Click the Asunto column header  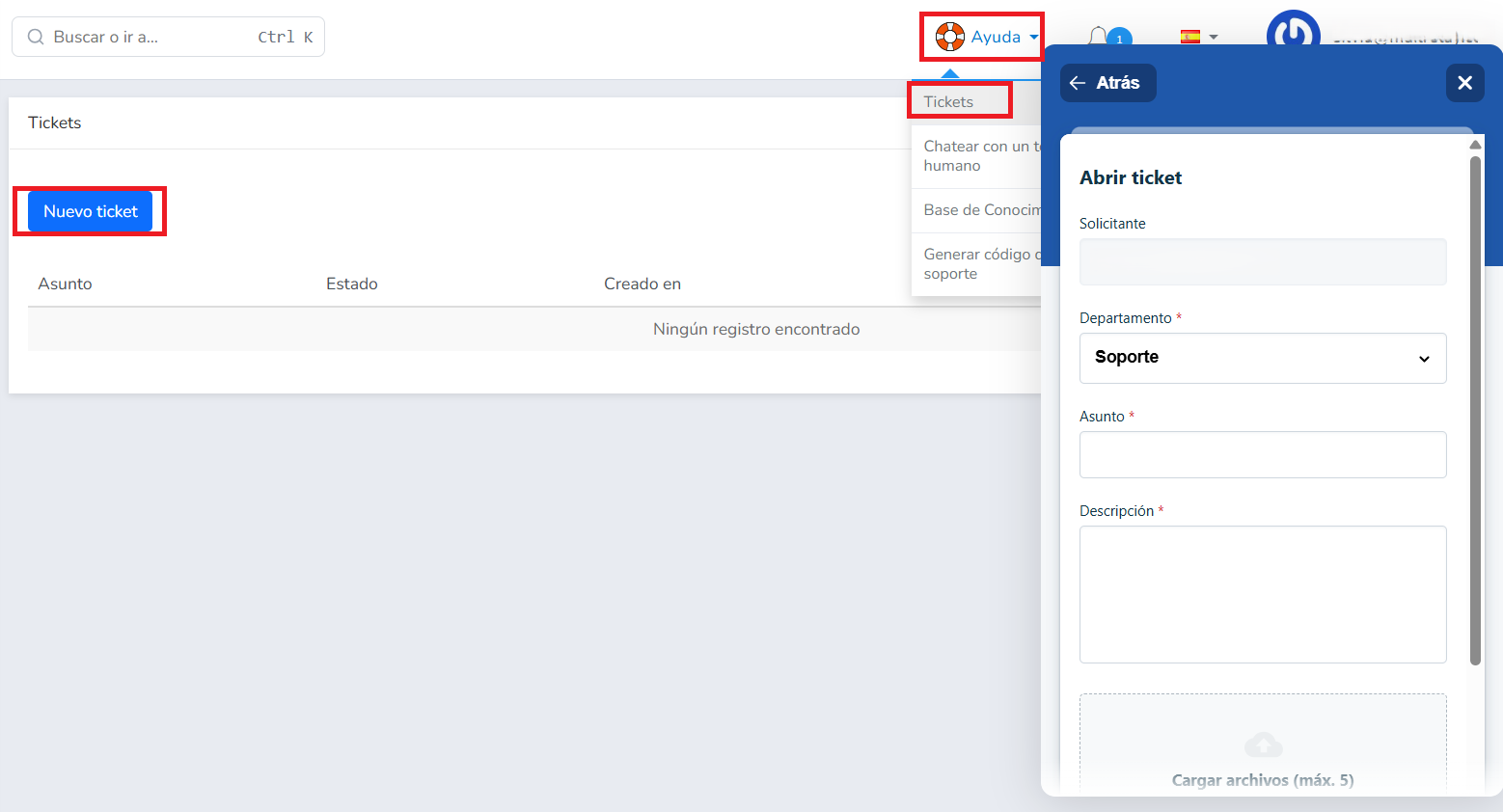[x=66, y=284]
